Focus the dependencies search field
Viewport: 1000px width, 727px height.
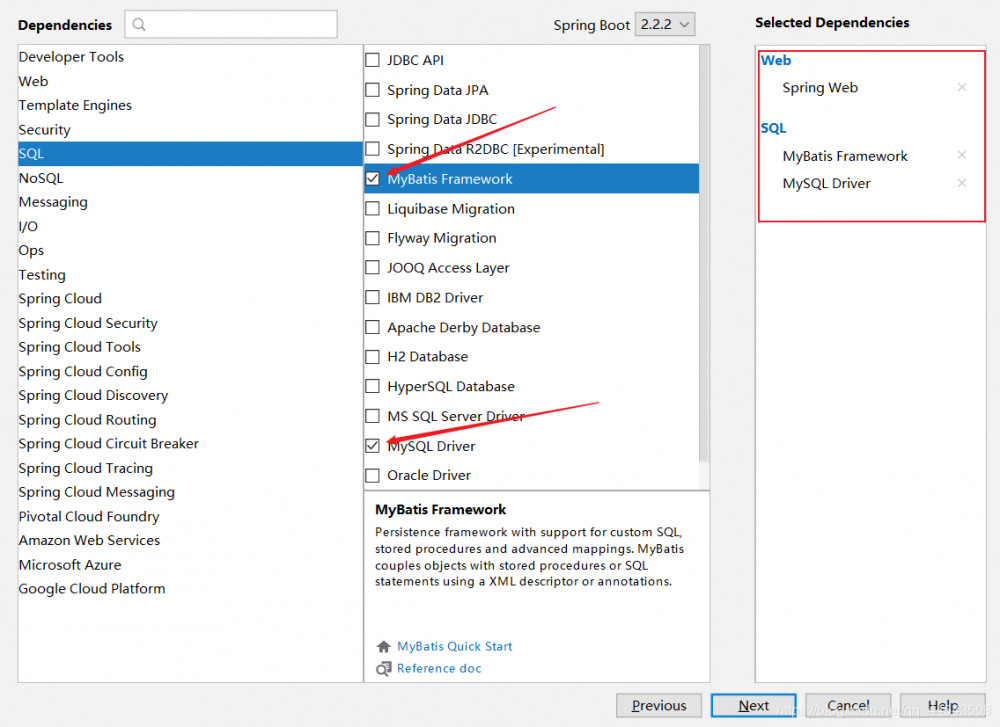pyautogui.click(x=231, y=25)
